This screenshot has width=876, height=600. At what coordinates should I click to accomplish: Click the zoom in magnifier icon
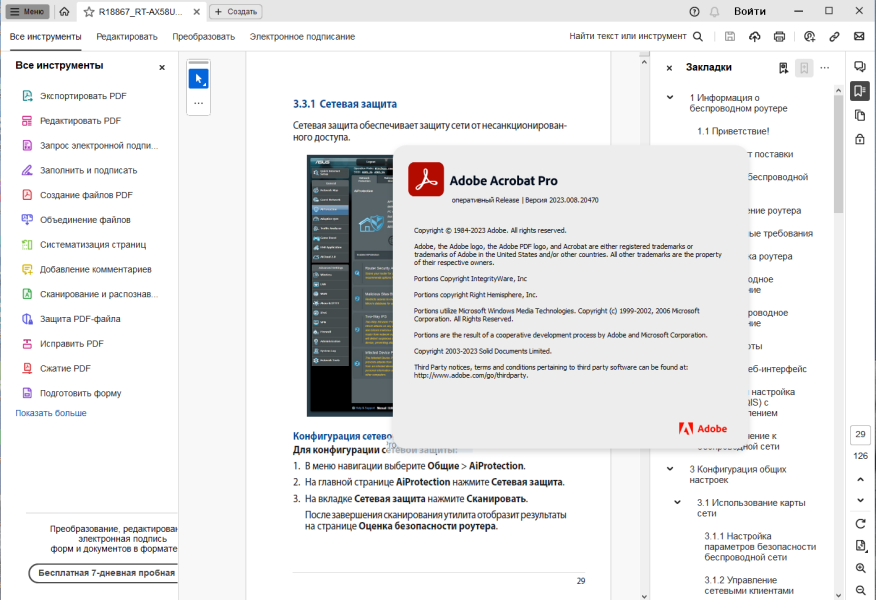click(860, 568)
